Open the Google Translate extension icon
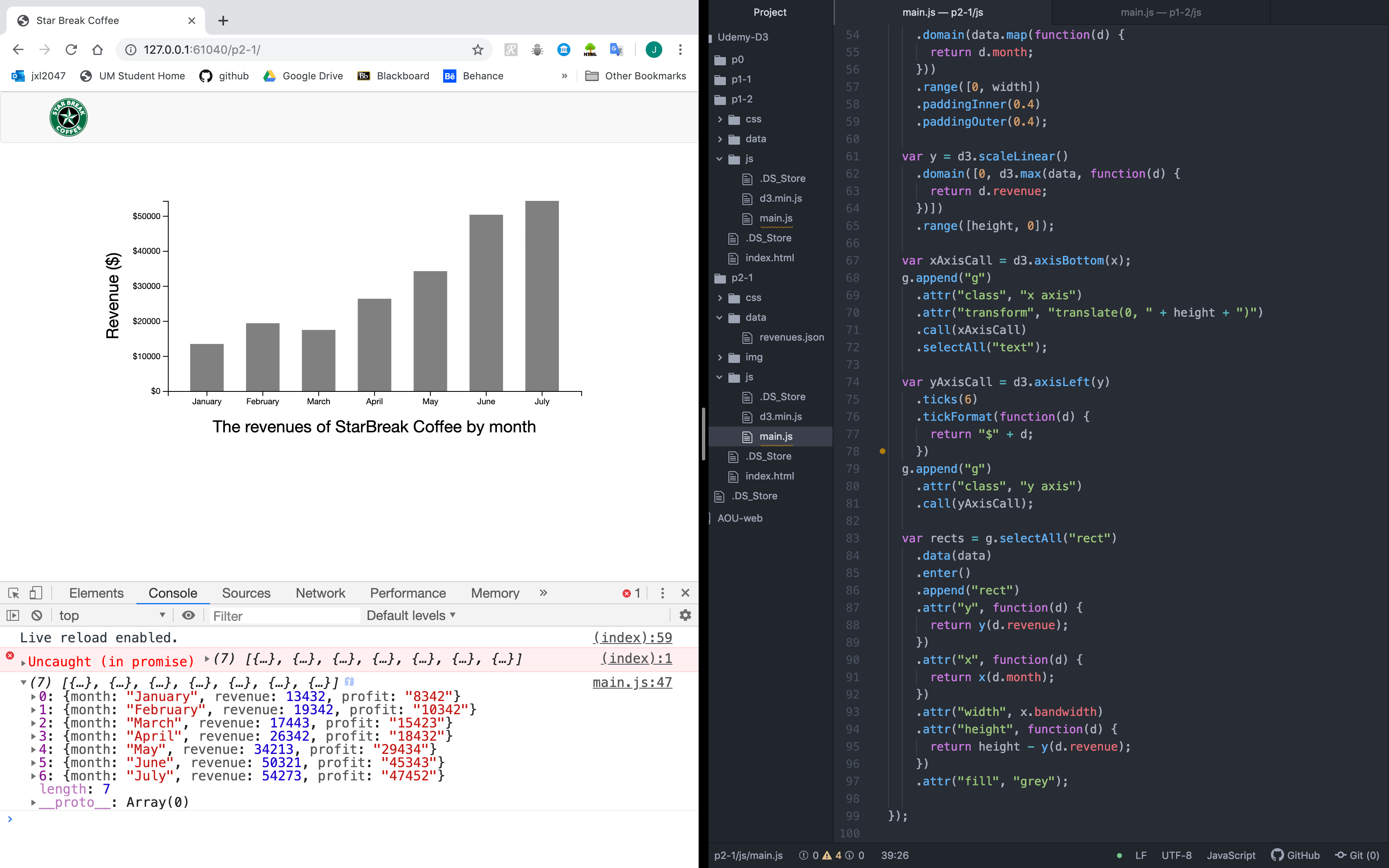This screenshot has height=868, width=1389. pyautogui.click(x=616, y=50)
